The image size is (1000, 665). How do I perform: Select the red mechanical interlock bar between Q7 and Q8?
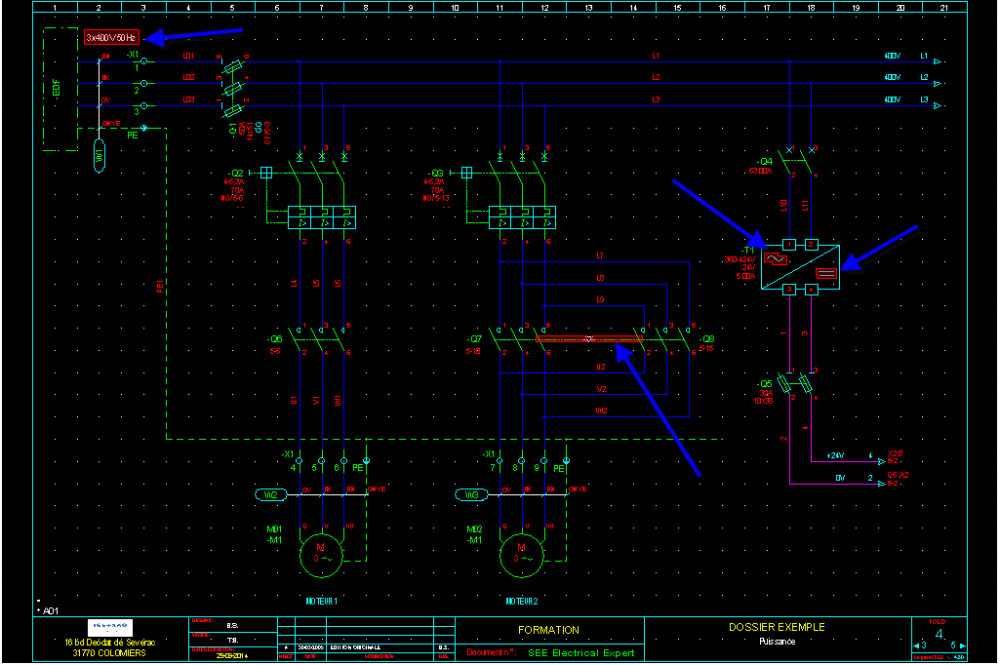(x=588, y=340)
